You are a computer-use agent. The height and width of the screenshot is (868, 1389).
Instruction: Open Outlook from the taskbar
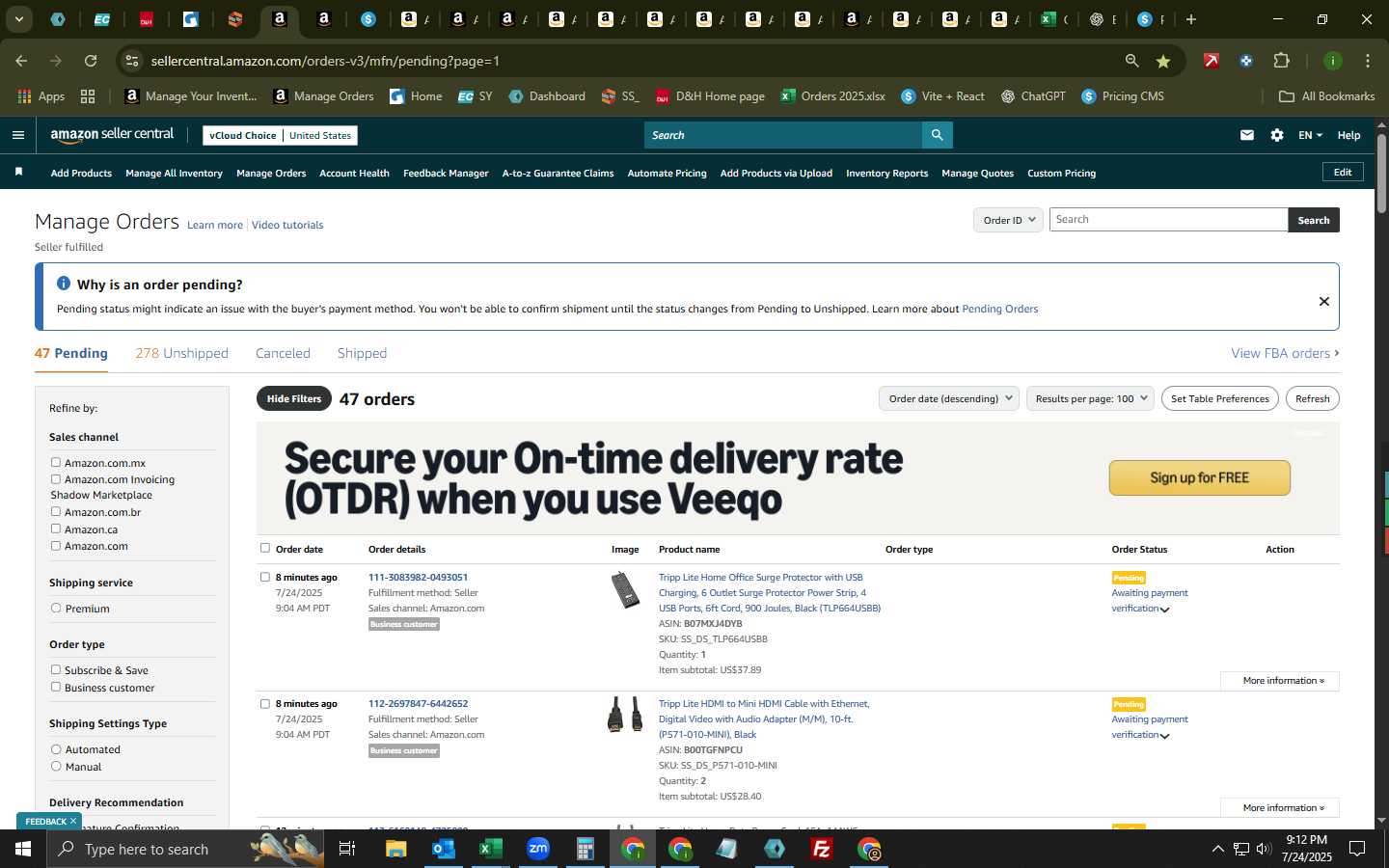[443, 849]
